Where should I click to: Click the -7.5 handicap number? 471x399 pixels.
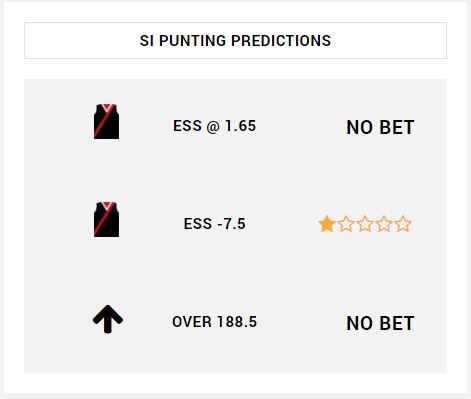(x=231, y=224)
